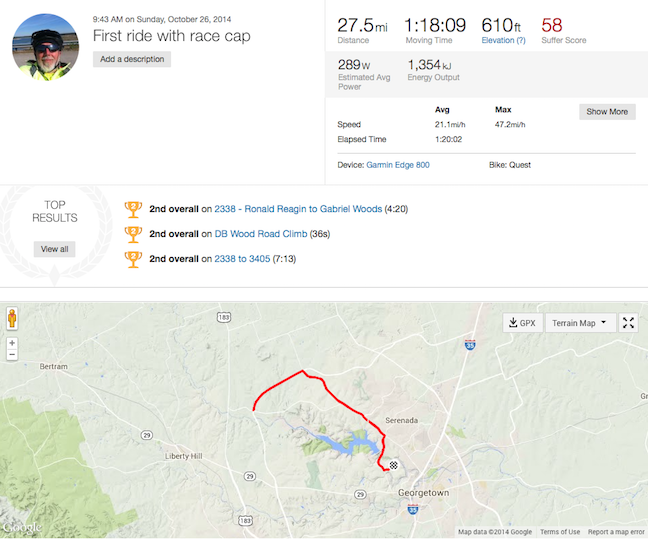Image resolution: width=648 pixels, height=539 pixels.
Task: Open the 2338 to 3405 segment link
Action: point(242,259)
